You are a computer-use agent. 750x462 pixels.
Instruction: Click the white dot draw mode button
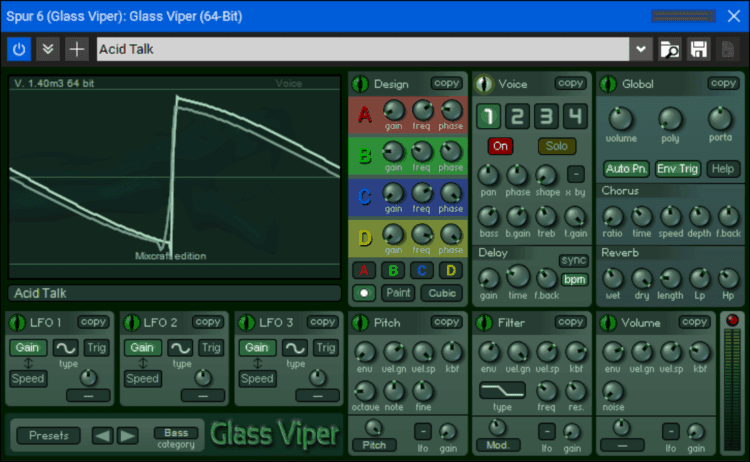pos(364,293)
